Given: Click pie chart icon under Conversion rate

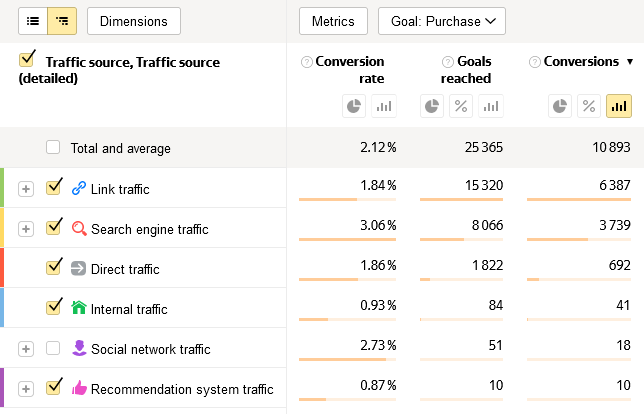Looking at the screenshot, I should [x=354, y=105].
